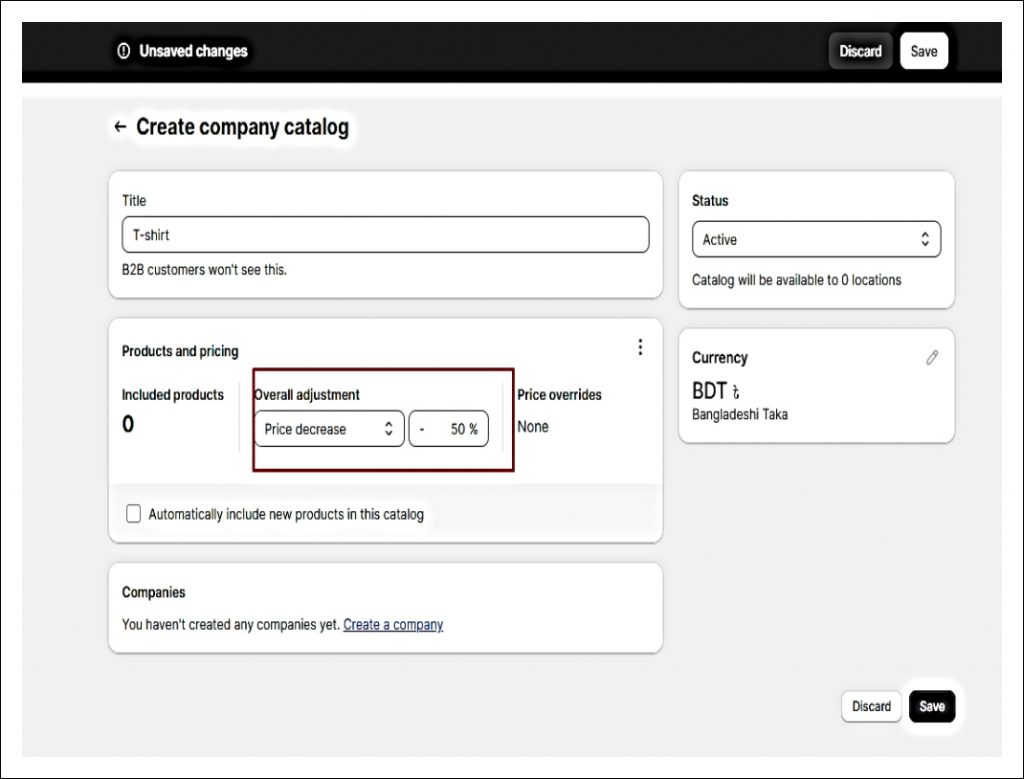The width and height of the screenshot is (1024, 779).
Task: Click the bottom Discard button
Action: [x=870, y=706]
